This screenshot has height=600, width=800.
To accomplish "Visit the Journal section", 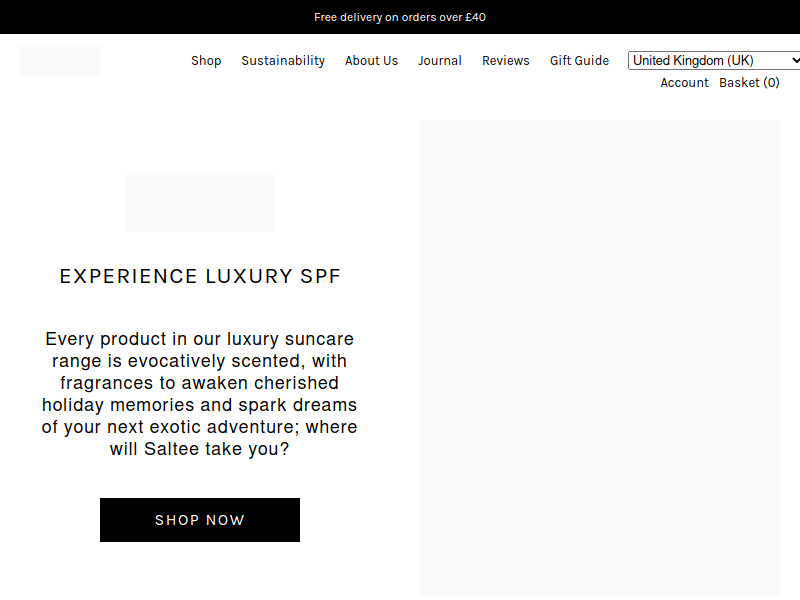I will click(440, 61).
